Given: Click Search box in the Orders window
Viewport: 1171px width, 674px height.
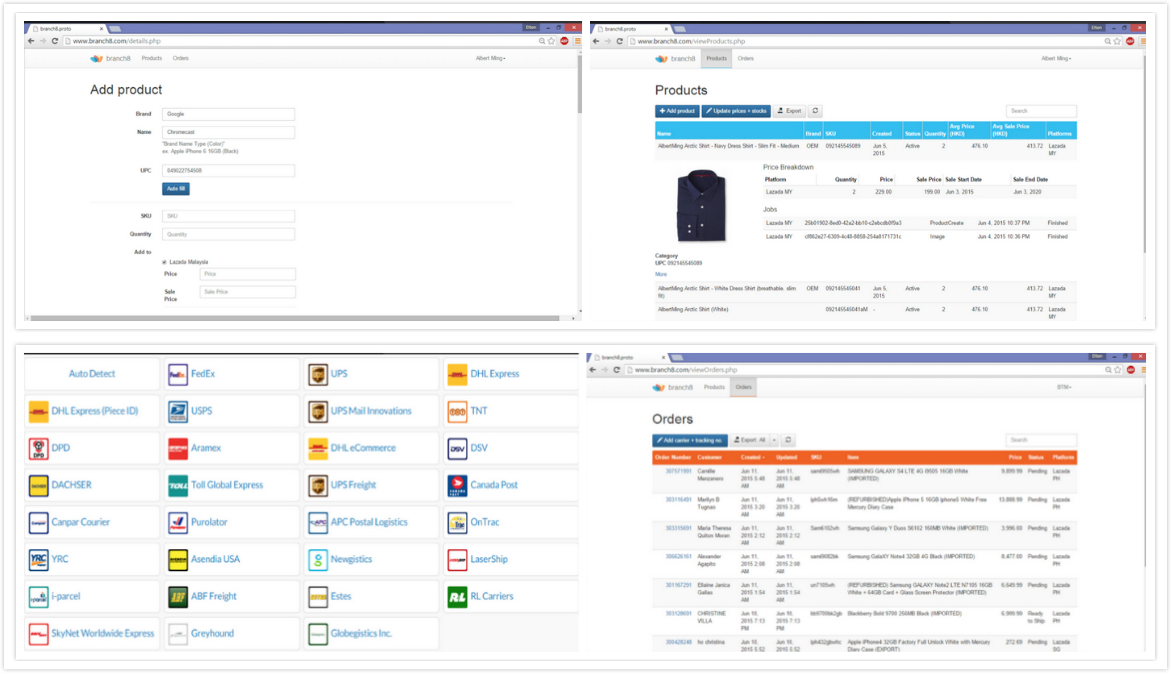Looking at the screenshot, I should [1041, 440].
